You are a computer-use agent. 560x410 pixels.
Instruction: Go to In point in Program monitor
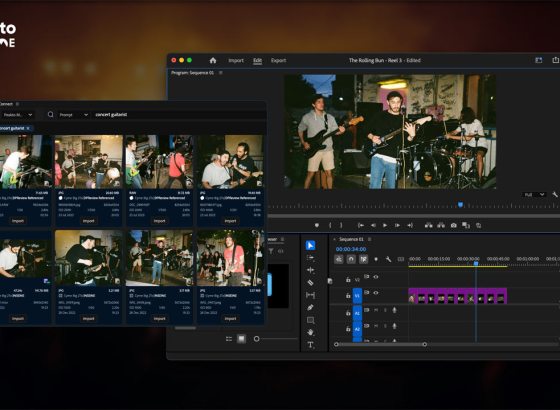click(361, 225)
